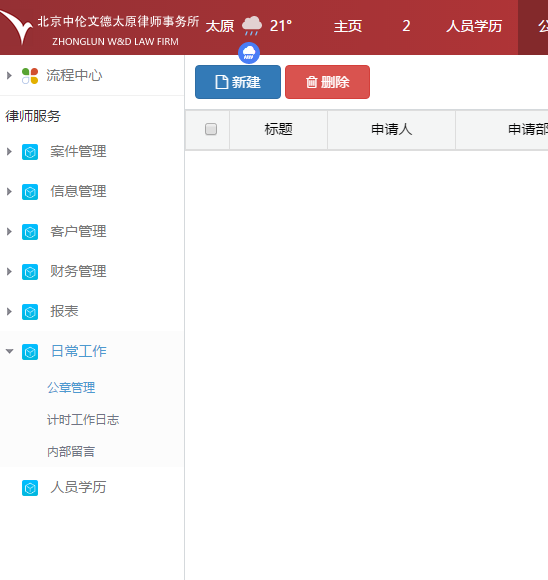Click the cube icon next to 客户管理
Screen dimensions: 548x580
(x=30, y=232)
